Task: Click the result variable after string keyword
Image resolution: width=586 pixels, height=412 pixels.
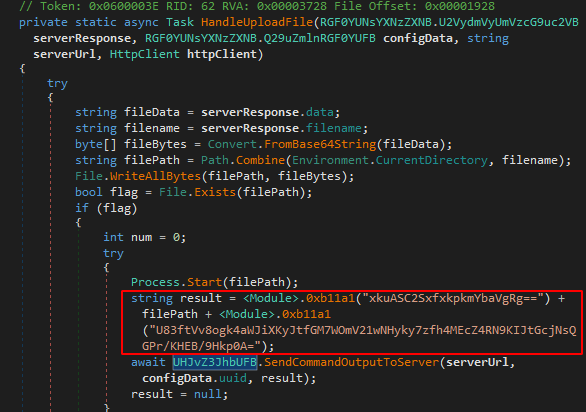Action: coord(201,299)
